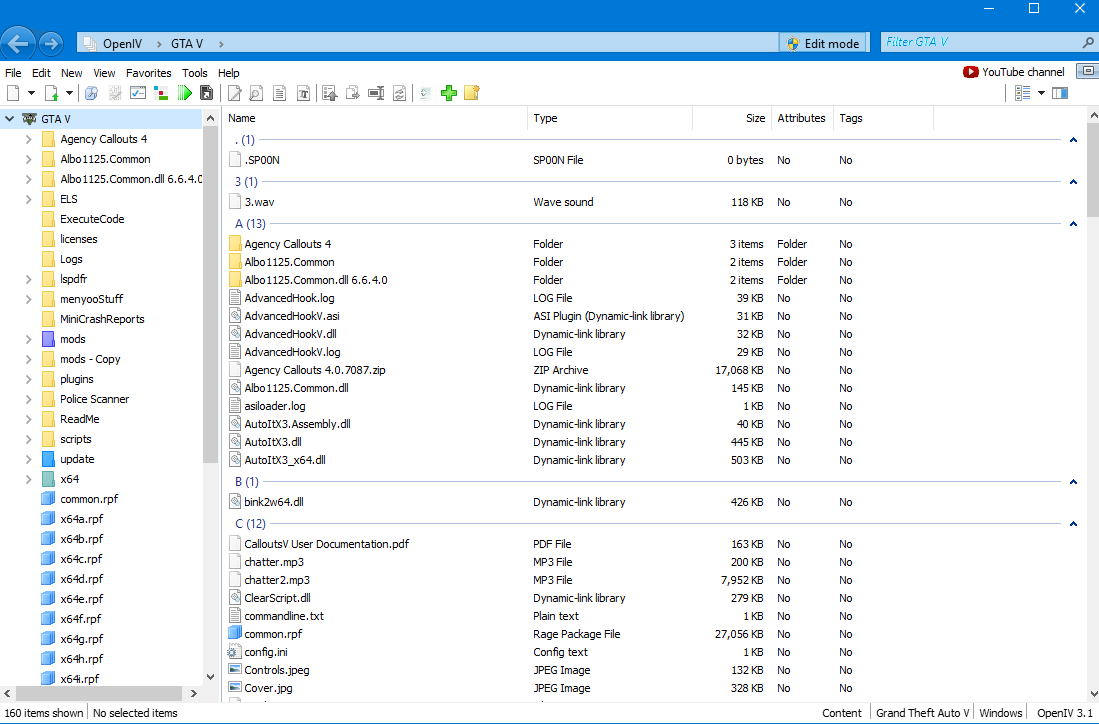Click the extract list with up-arrow icon
Image resolution: width=1099 pixels, height=724 pixels.
(330, 93)
